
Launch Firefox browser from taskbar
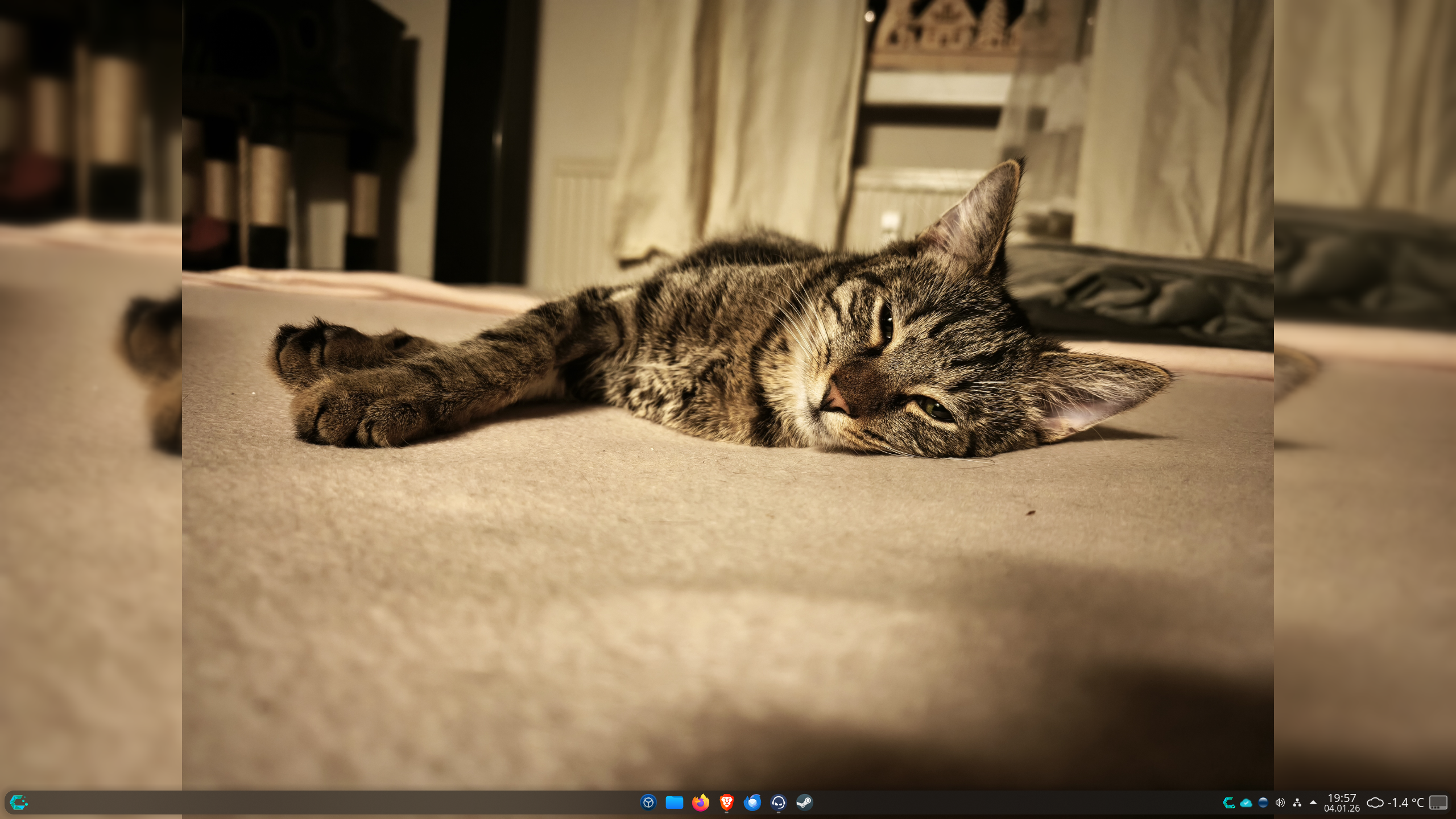click(x=701, y=803)
